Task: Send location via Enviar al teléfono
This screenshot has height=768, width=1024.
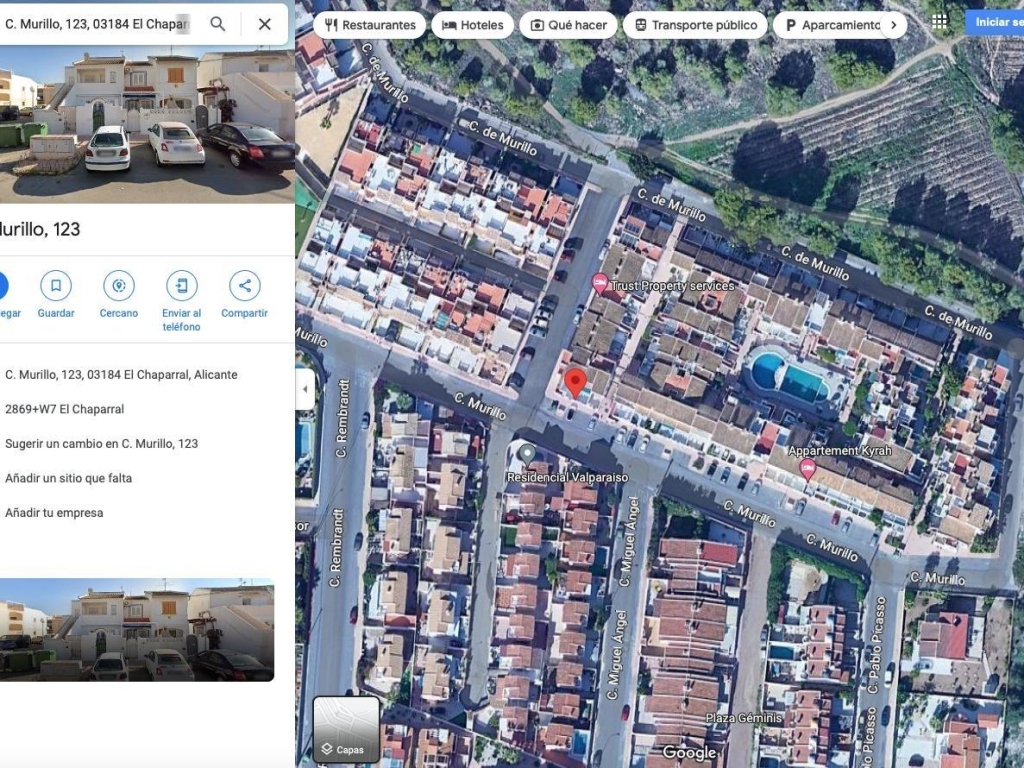Action: [x=182, y=302]
